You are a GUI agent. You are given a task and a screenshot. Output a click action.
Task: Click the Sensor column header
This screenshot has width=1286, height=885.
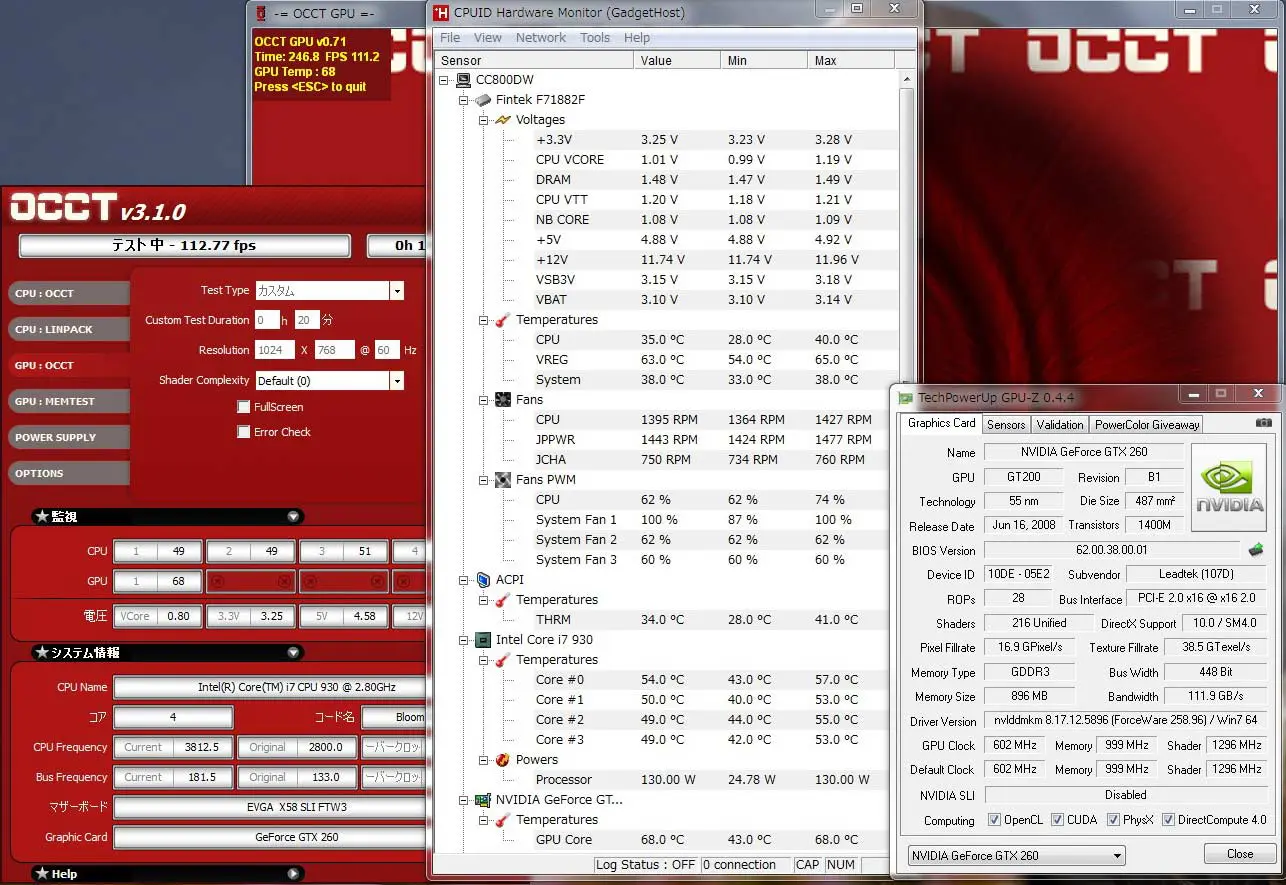tap(535, 60)
